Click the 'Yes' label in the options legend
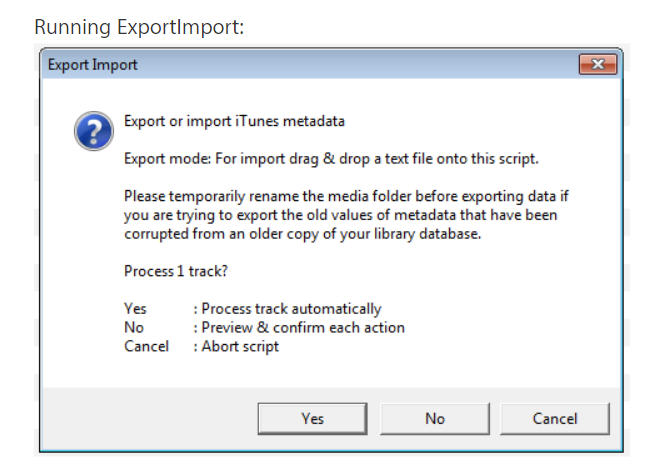 click(135, 309)
